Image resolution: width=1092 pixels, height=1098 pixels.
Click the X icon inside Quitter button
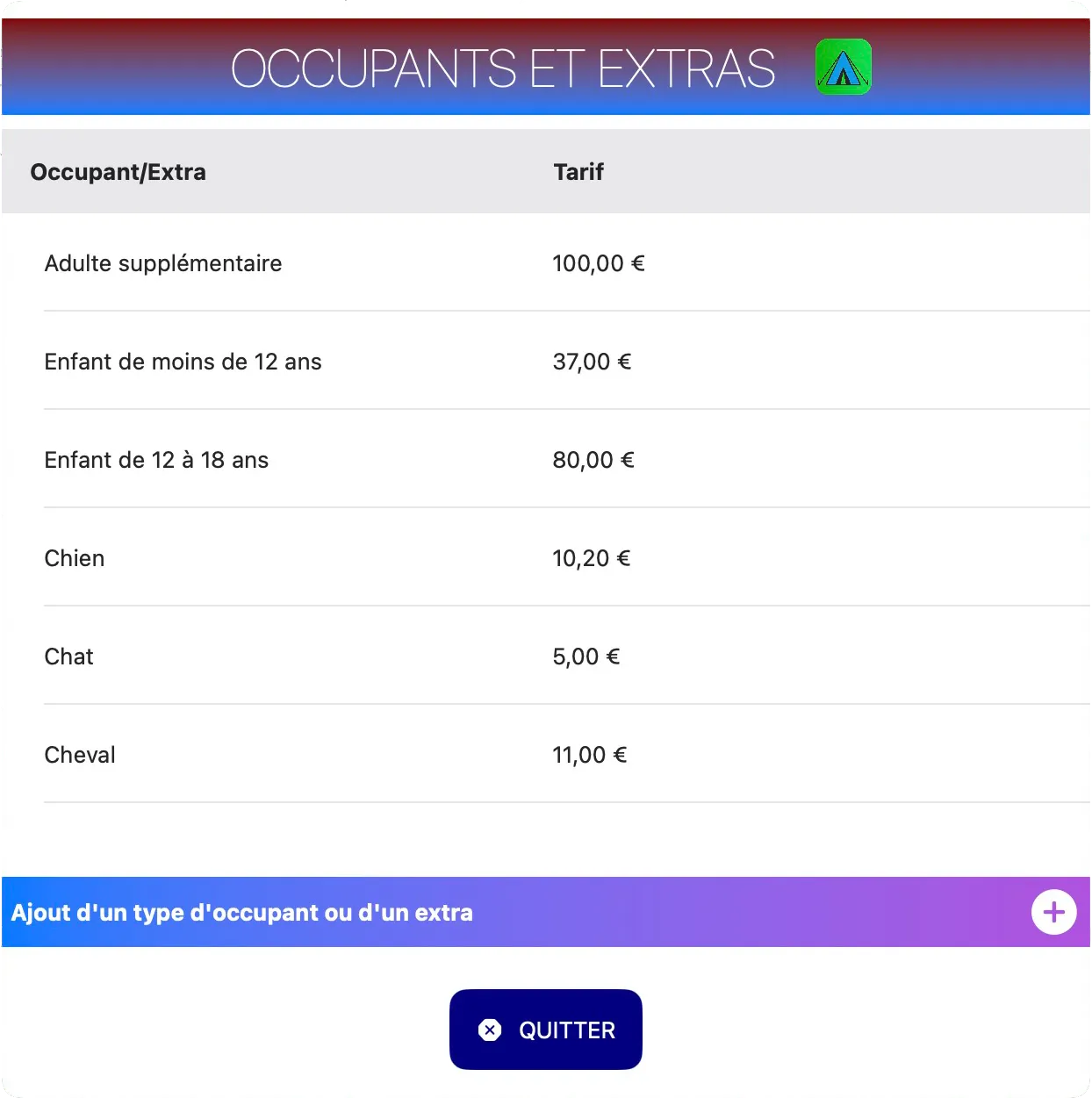point(490,1030)
